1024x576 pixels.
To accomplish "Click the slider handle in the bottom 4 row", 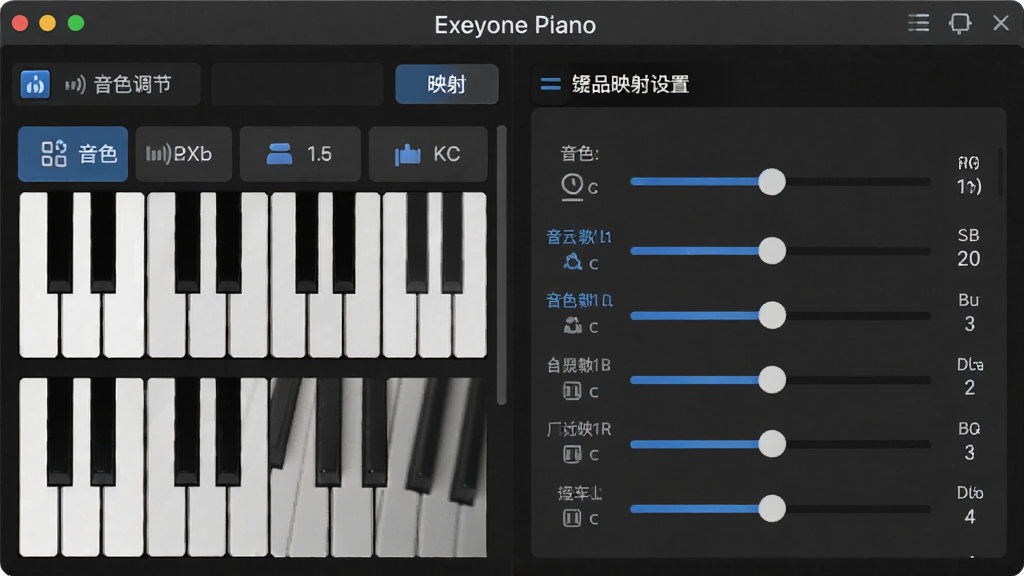I will [772, 508].
